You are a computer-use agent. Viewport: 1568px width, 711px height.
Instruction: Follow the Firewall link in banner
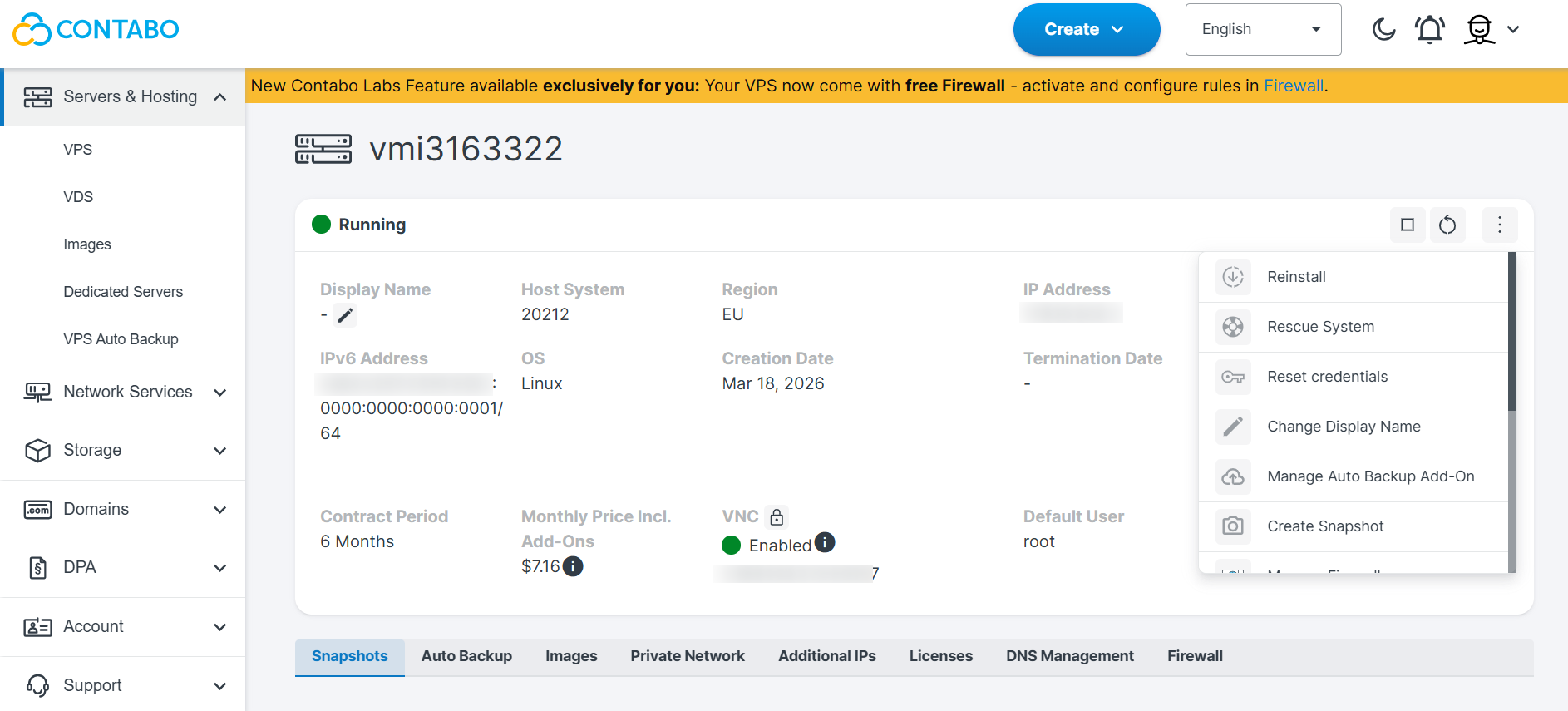pyautogui.click(x=1294, y=86)
